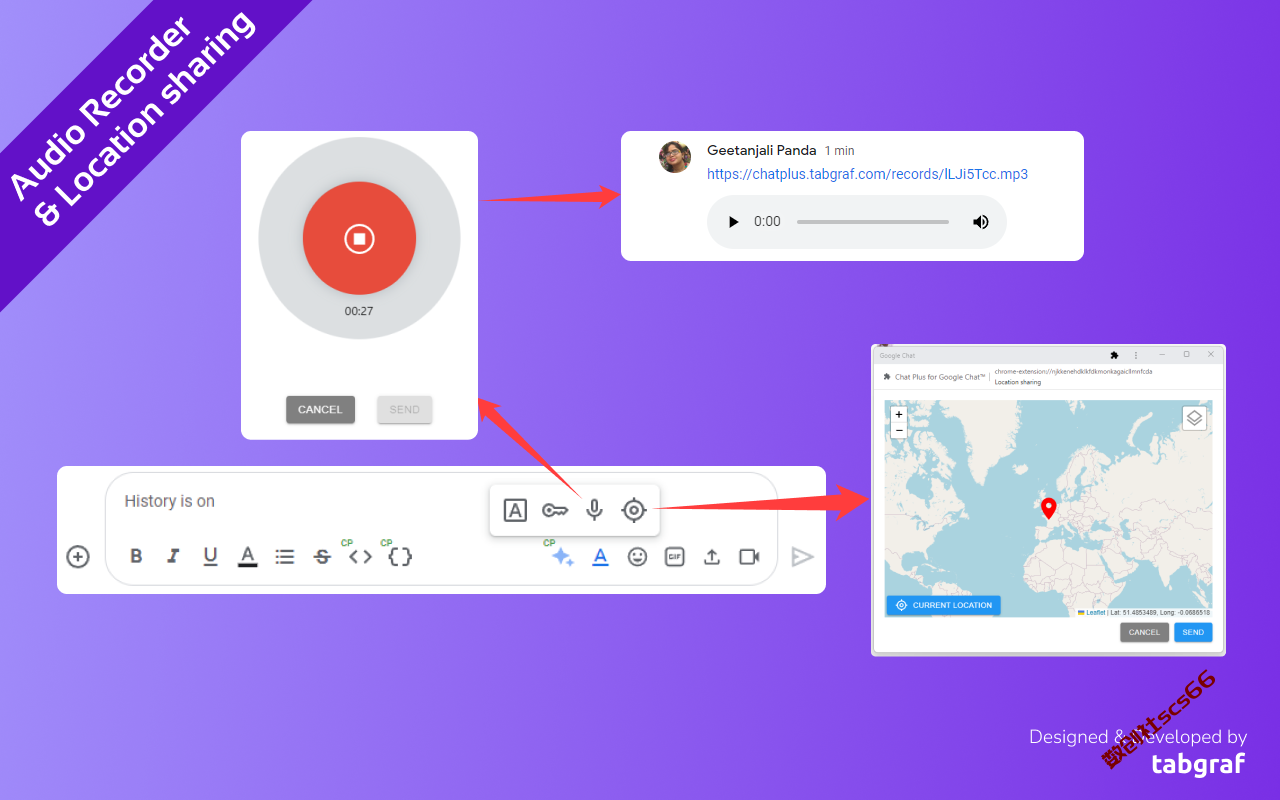Click CANCEL in the location sharing window

pos(1144,632)
